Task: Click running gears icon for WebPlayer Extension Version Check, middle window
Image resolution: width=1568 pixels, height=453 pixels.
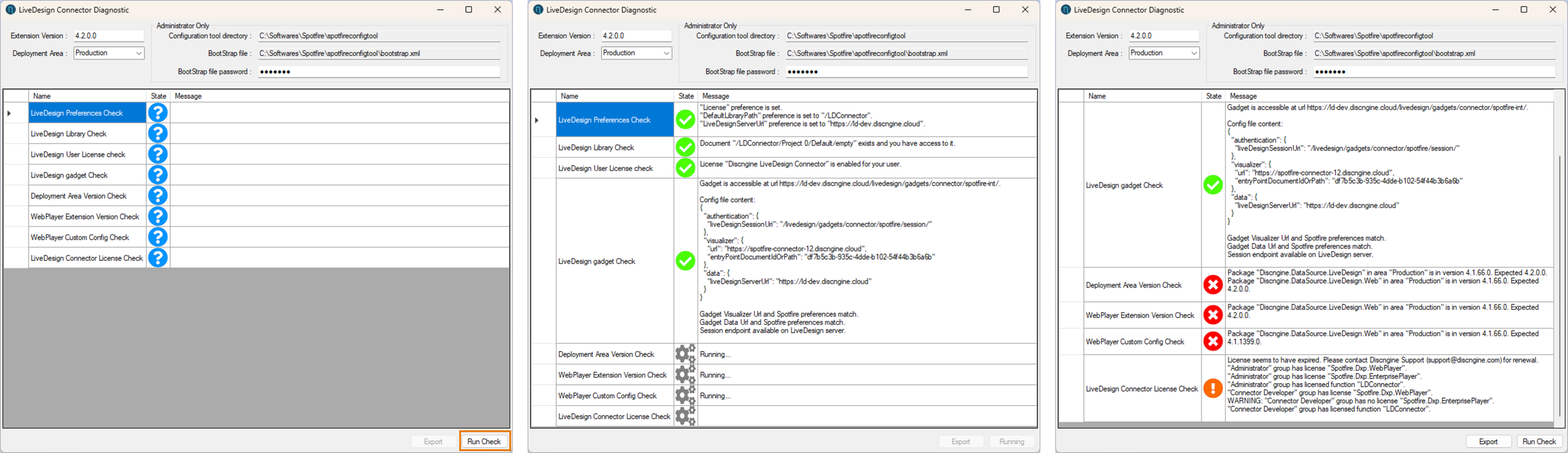Action: (x=685, y=375)
